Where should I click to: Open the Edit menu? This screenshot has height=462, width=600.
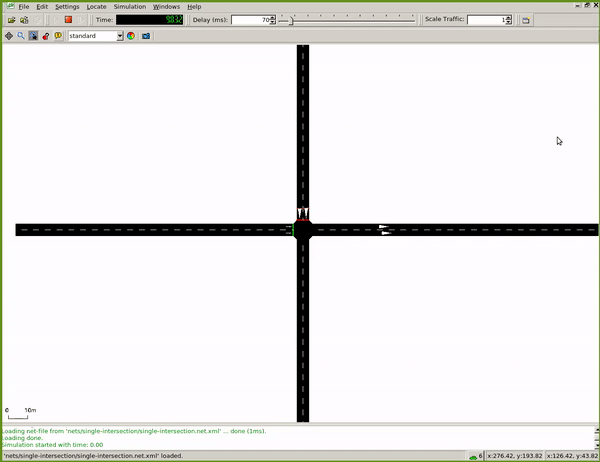click(42, 7)
